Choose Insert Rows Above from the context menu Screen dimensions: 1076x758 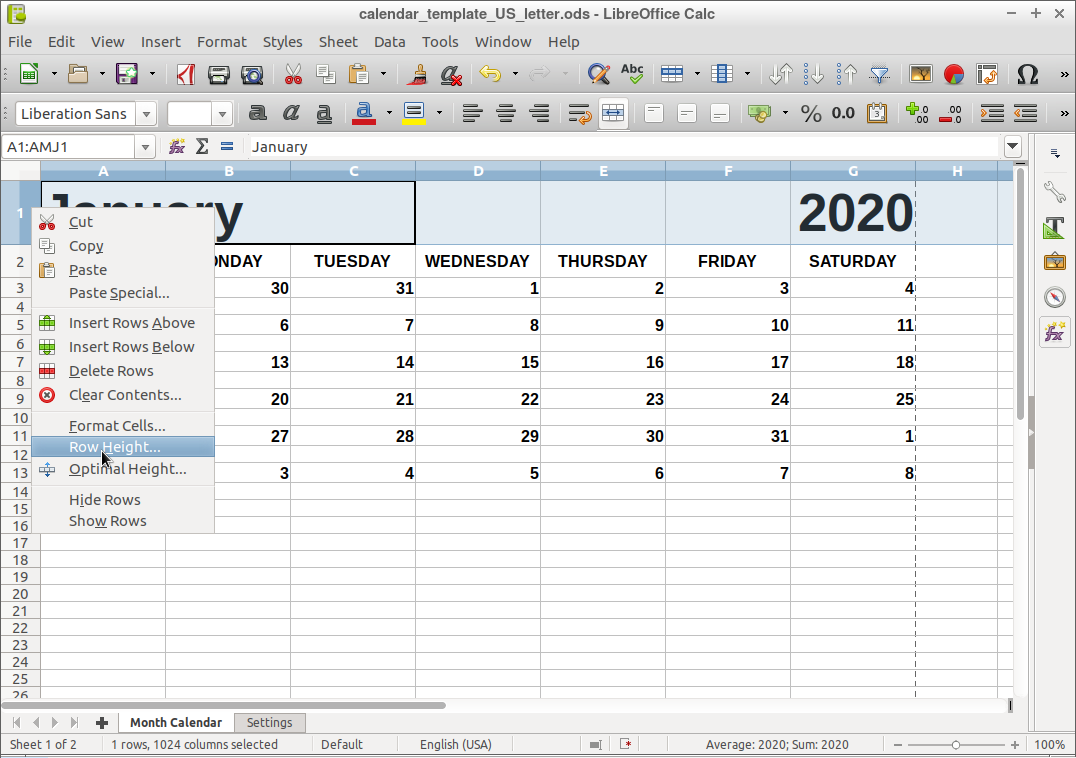pos(134,322)
